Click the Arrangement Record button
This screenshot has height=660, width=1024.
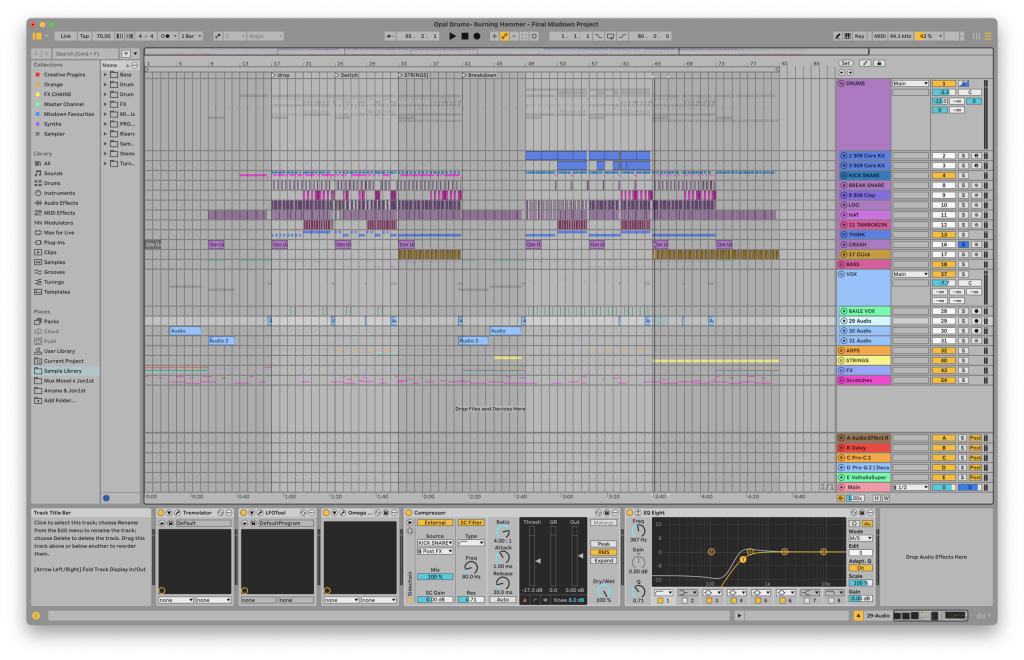pos(476,36)
